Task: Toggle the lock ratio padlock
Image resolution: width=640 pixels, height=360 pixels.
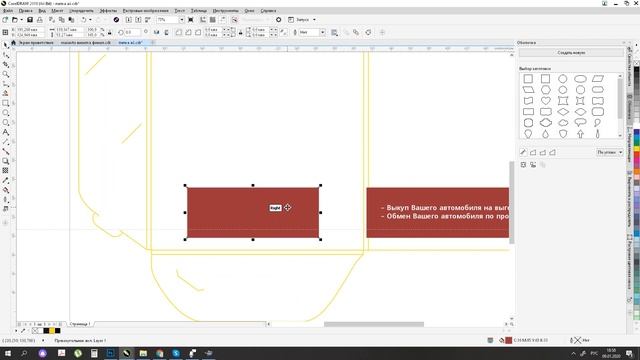Action: click(x=109, y=32)
